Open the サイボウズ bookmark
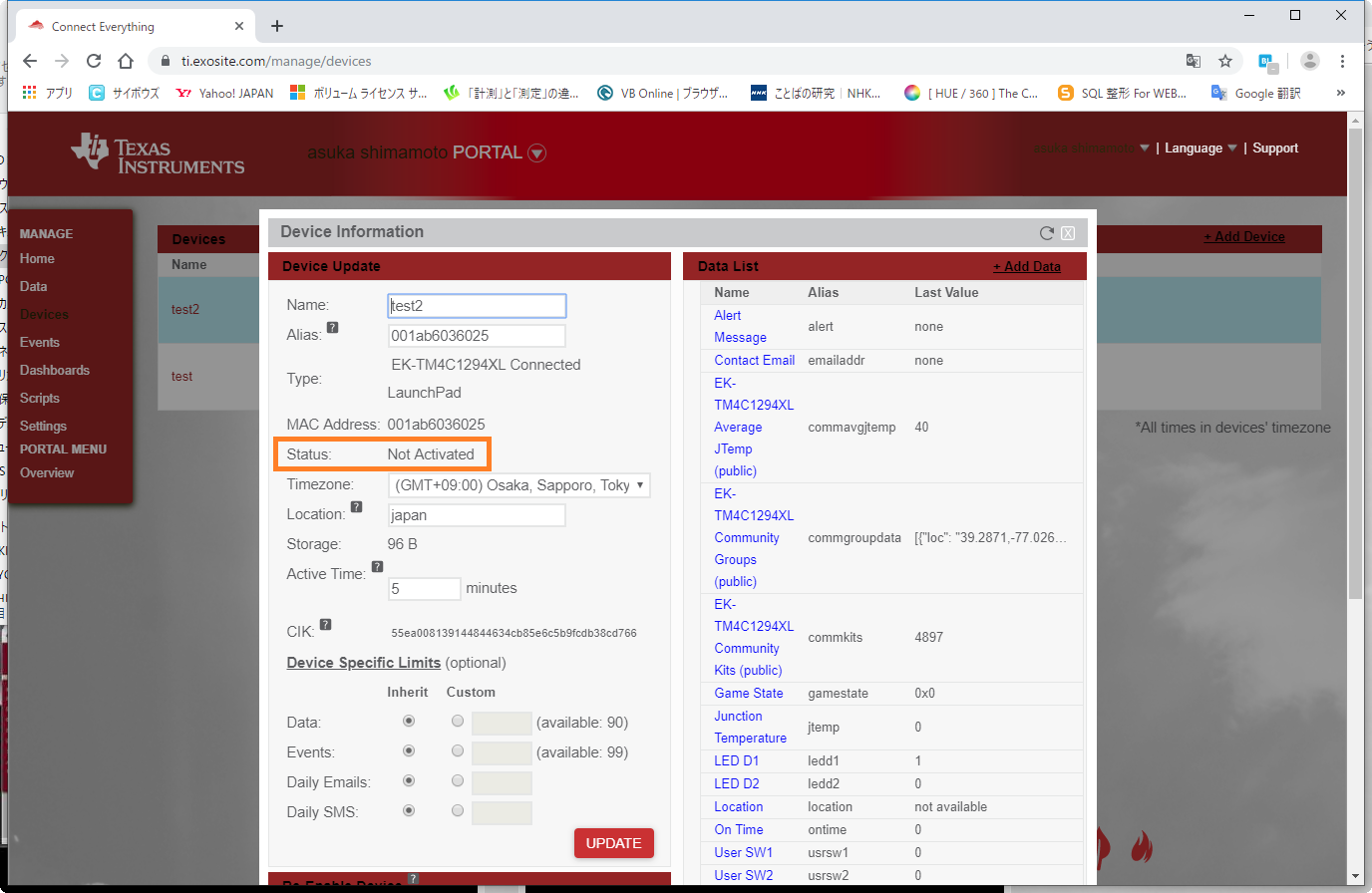This screenshot has height=893, width=1372. 124,93
